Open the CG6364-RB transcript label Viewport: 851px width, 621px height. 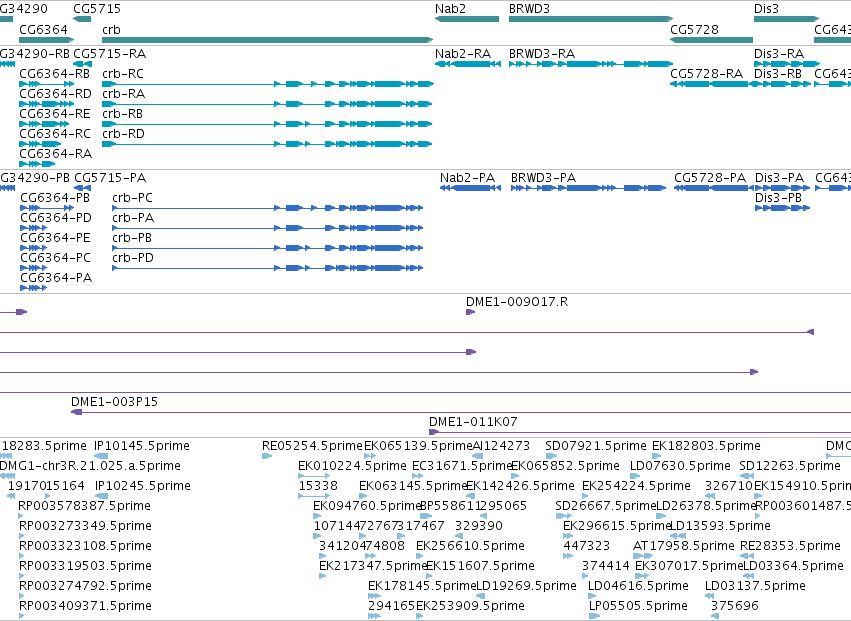[x=54, y=73]
